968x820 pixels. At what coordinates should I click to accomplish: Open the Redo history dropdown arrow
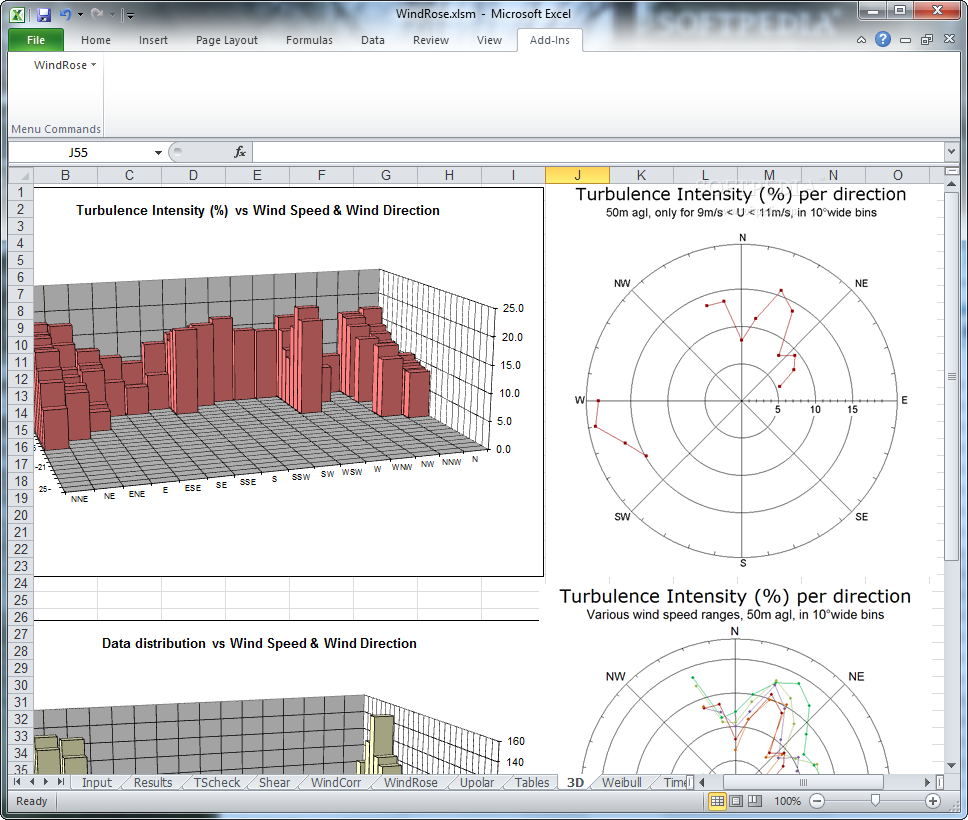tap(112, 14)
